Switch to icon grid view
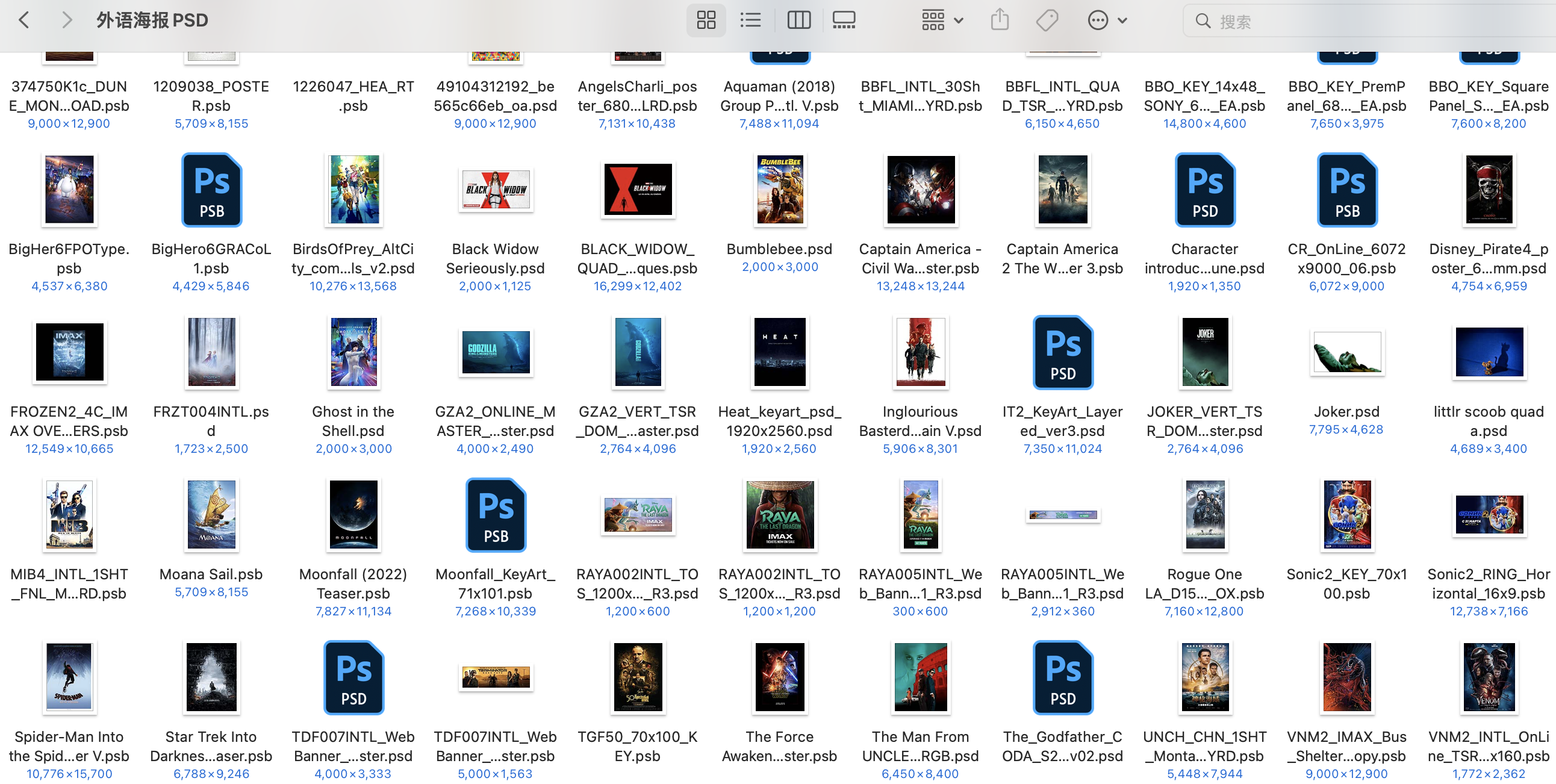 tap(706, 20)
